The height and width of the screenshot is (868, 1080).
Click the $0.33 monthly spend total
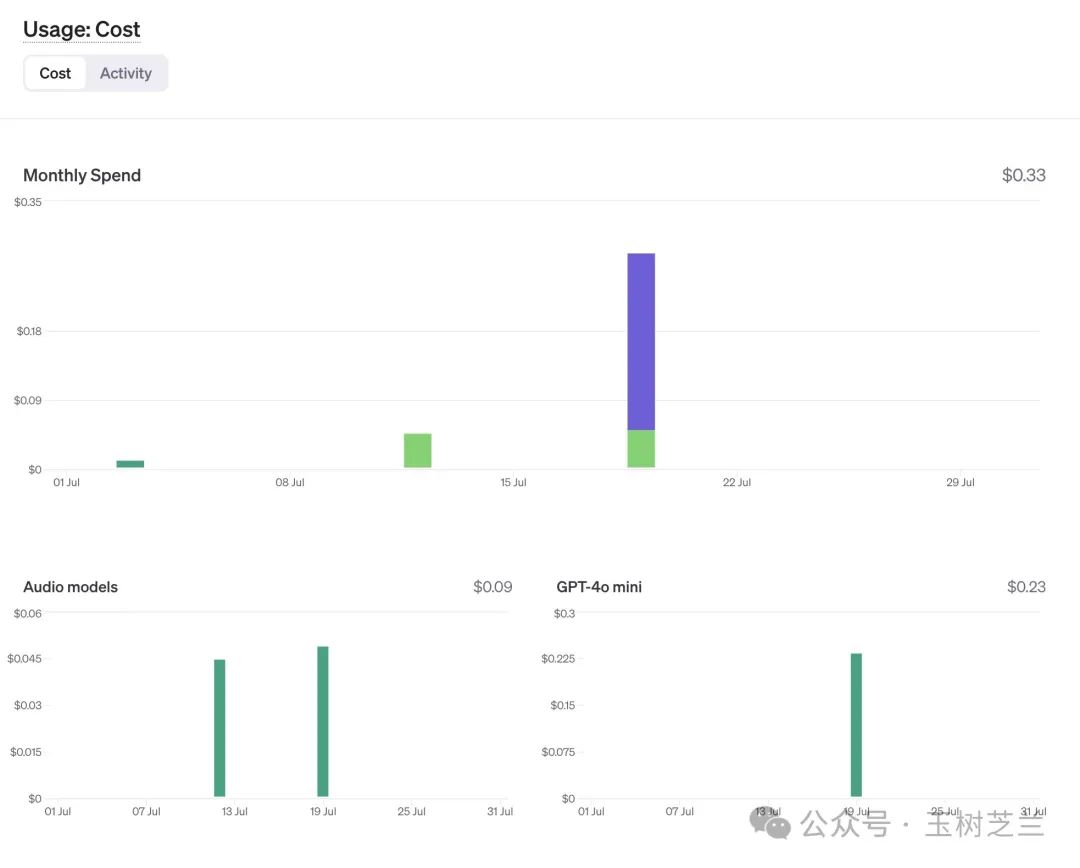coord(1023,175)
